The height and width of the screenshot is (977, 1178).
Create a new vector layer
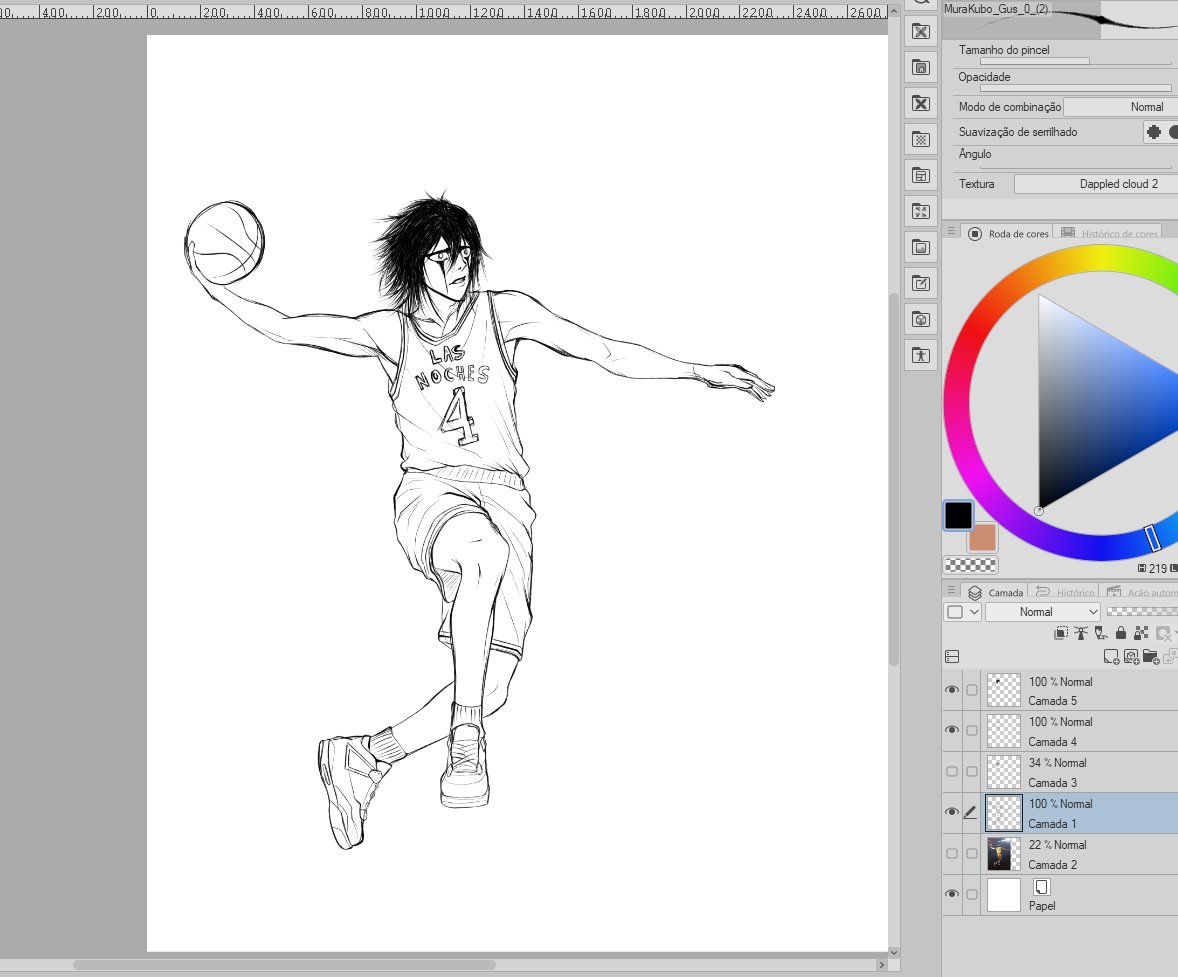coord(1131,658)
